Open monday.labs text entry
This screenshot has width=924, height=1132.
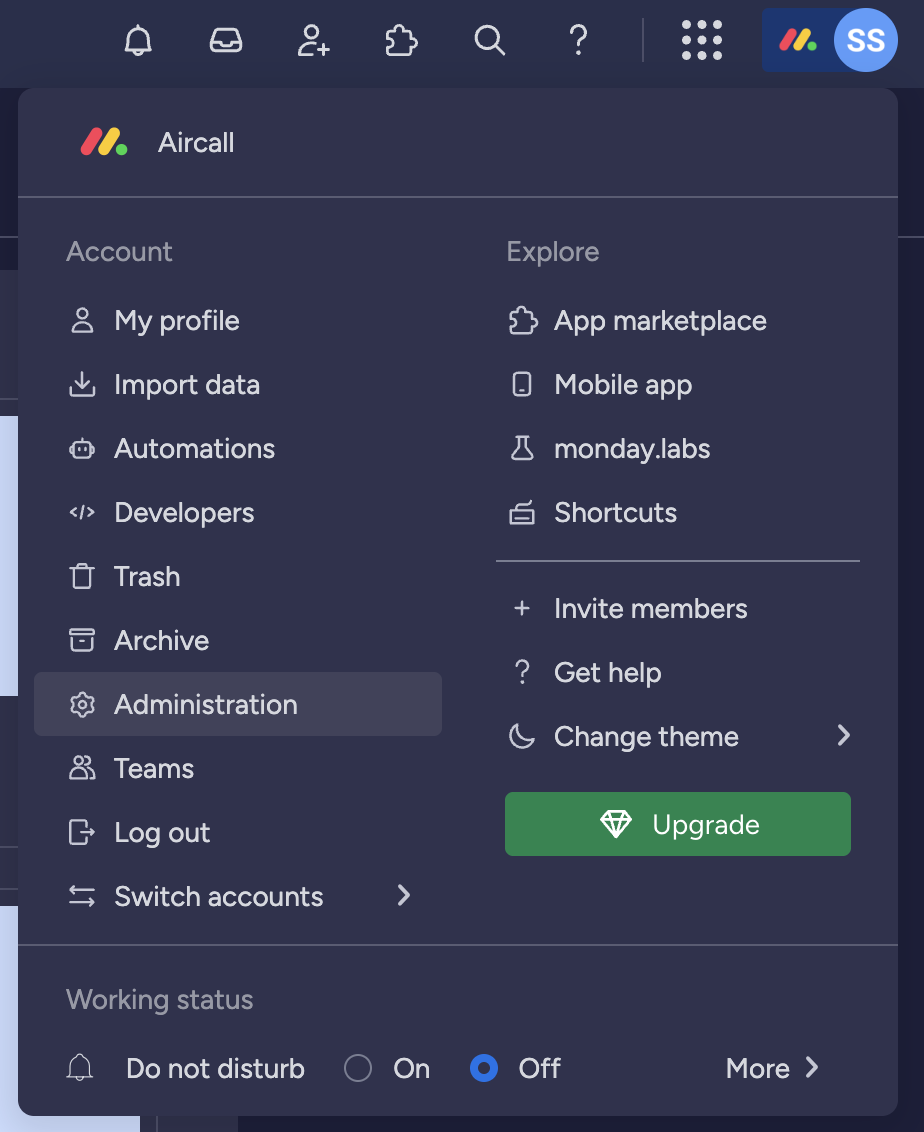pos(632,449)
